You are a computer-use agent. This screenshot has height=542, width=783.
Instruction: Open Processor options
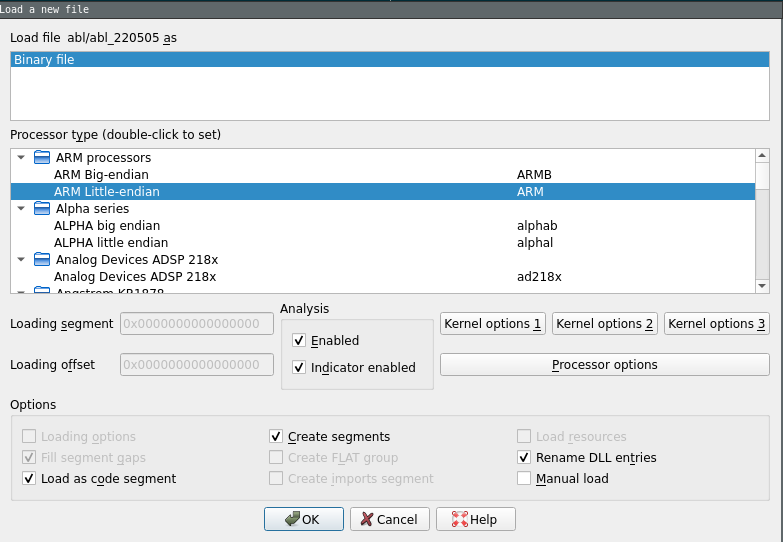pyautogui.click(x=604, y=365)
